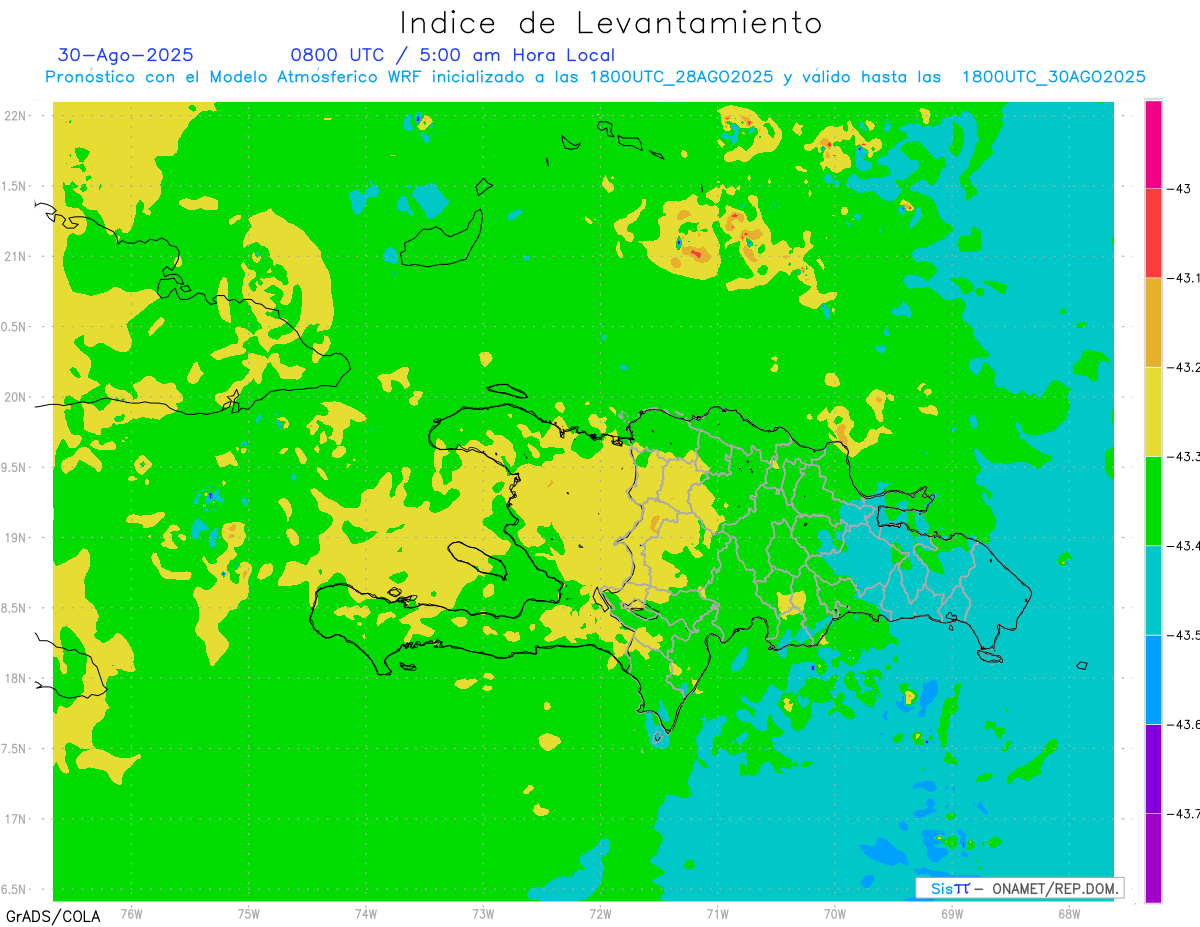This screenshot has height=927, width=1200.
Task: Click the legend value -43.2
Action: 1184,367
